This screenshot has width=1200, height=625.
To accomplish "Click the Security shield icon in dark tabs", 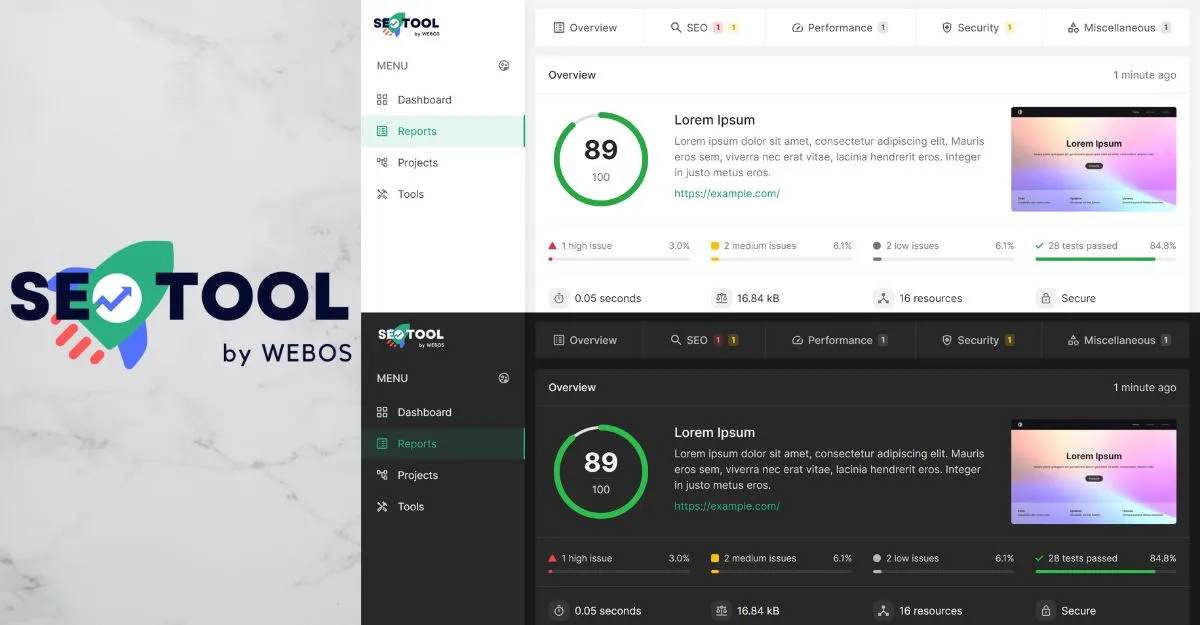I will pos(947,340).
